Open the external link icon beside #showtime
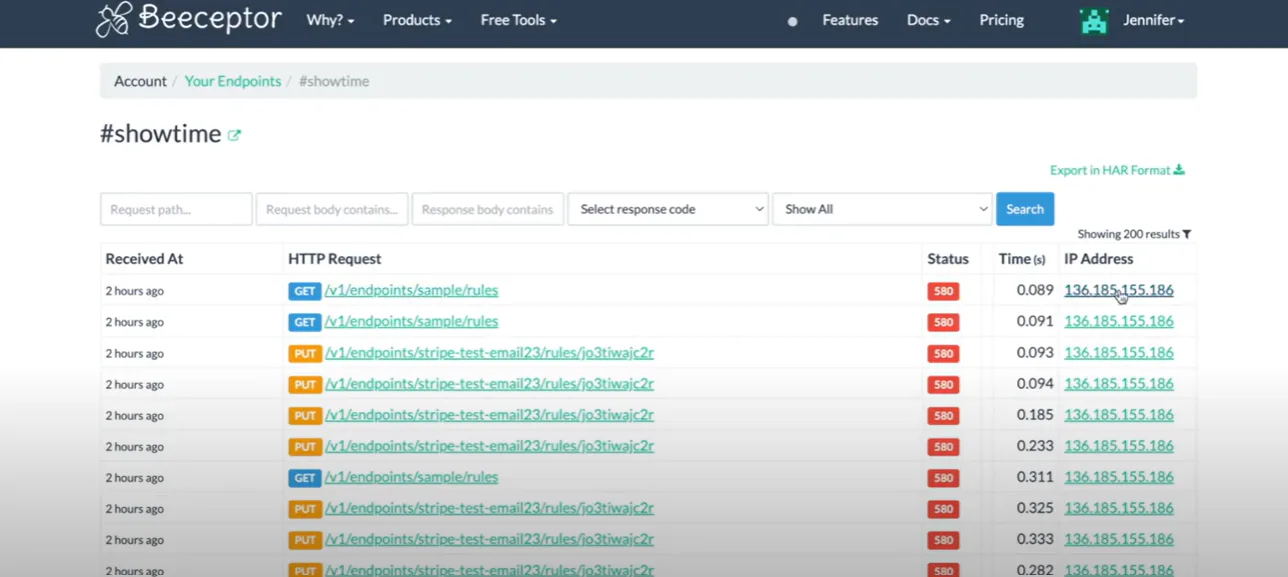 [234, 135]
